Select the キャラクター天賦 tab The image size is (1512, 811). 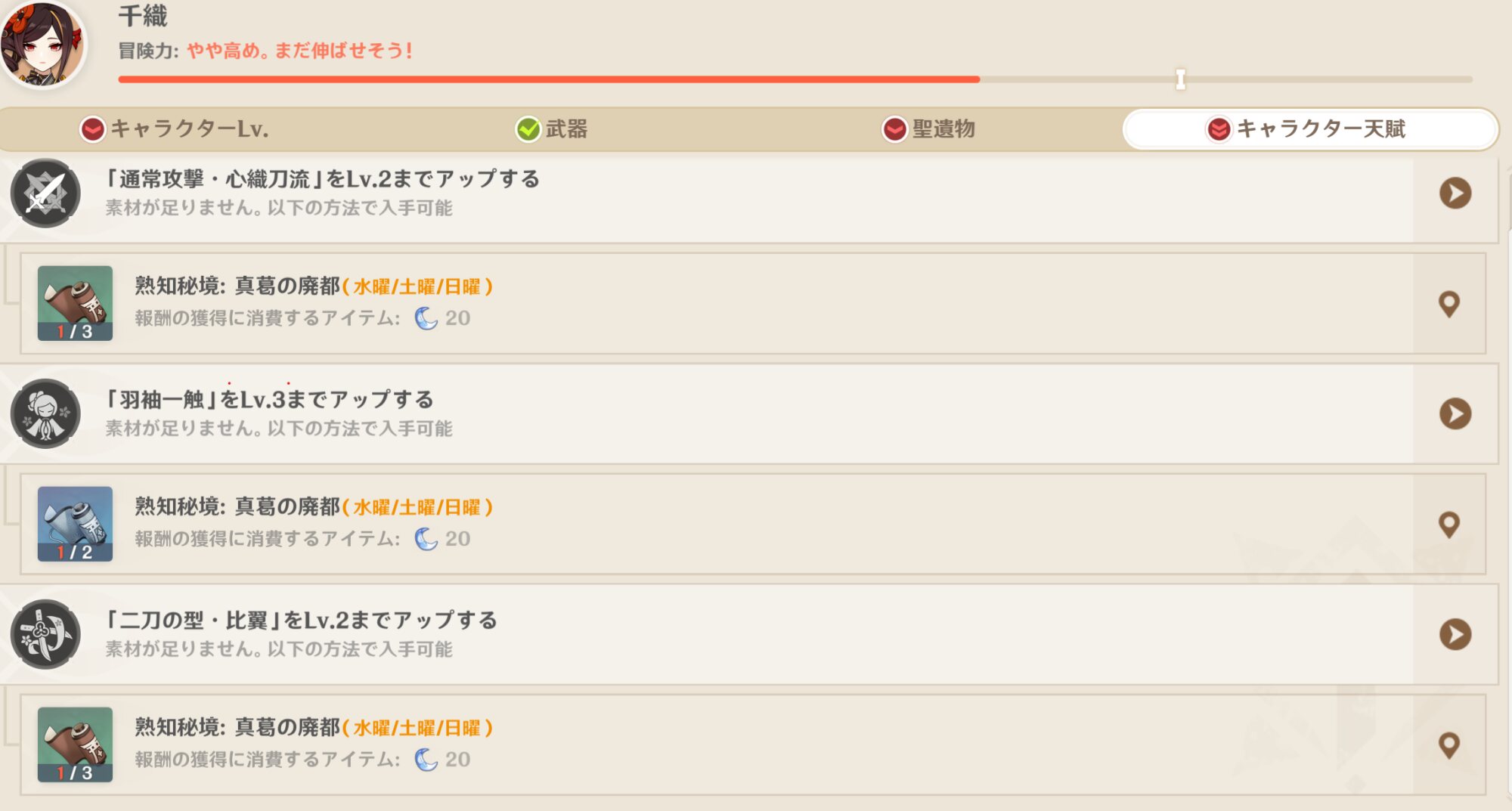(x=1310, y=129)
